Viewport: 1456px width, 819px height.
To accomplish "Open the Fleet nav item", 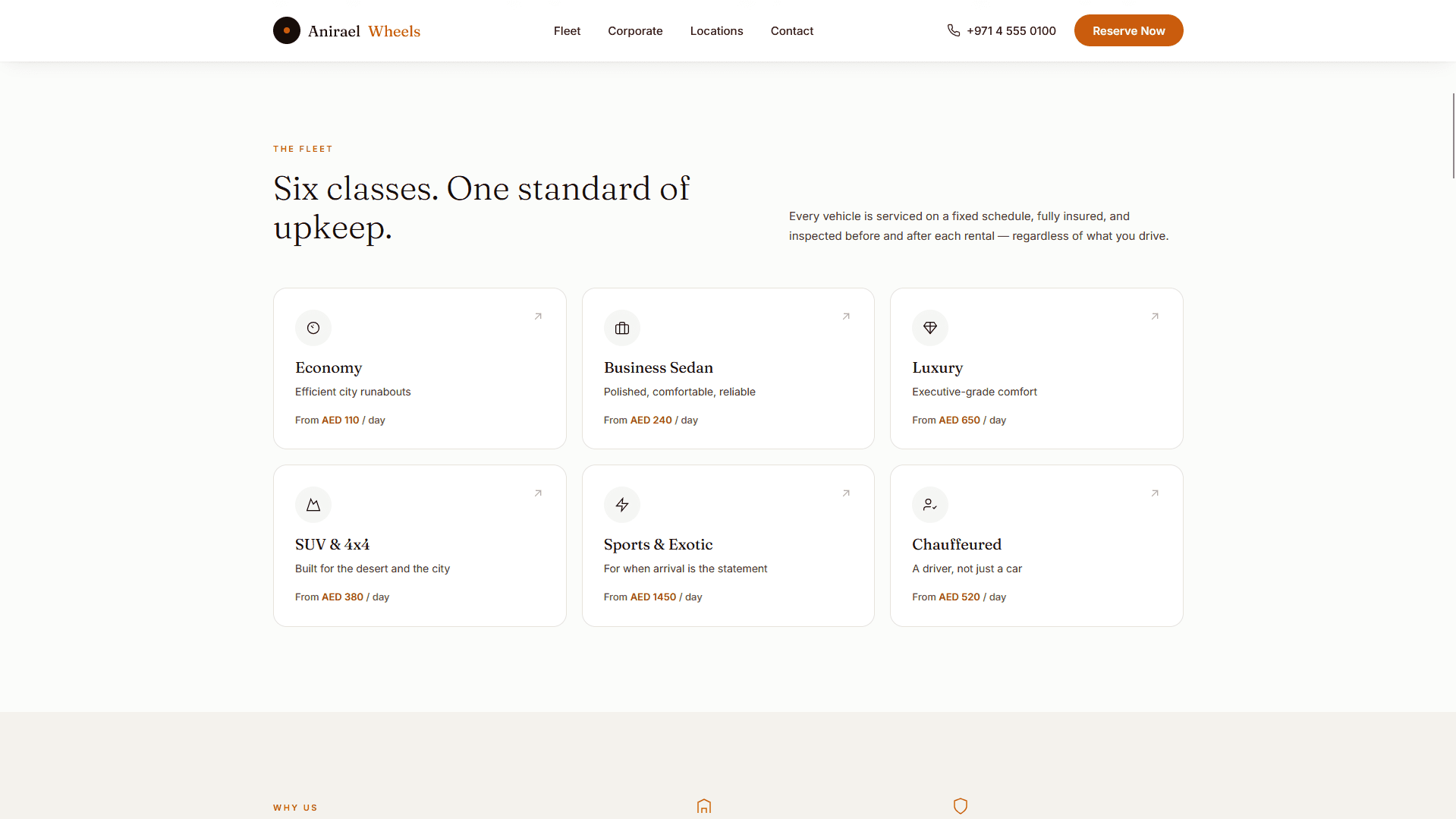I will pyautogui.click(x=567, y=31).
